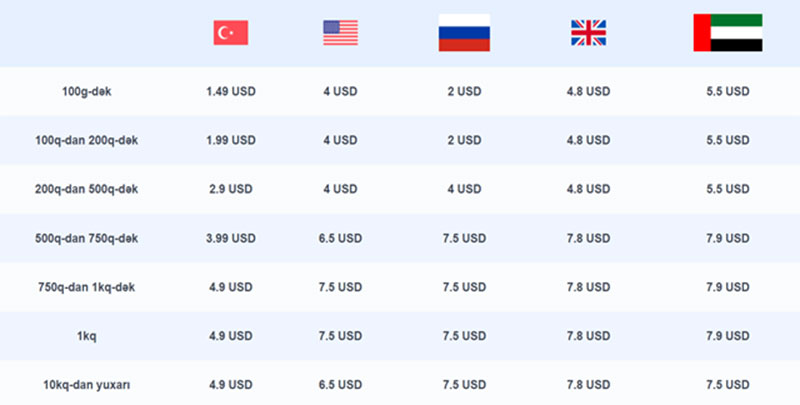Click USA price in 500q-dan 750q-dək row
This screenshot has height=405, width=800.
[340, 238]
